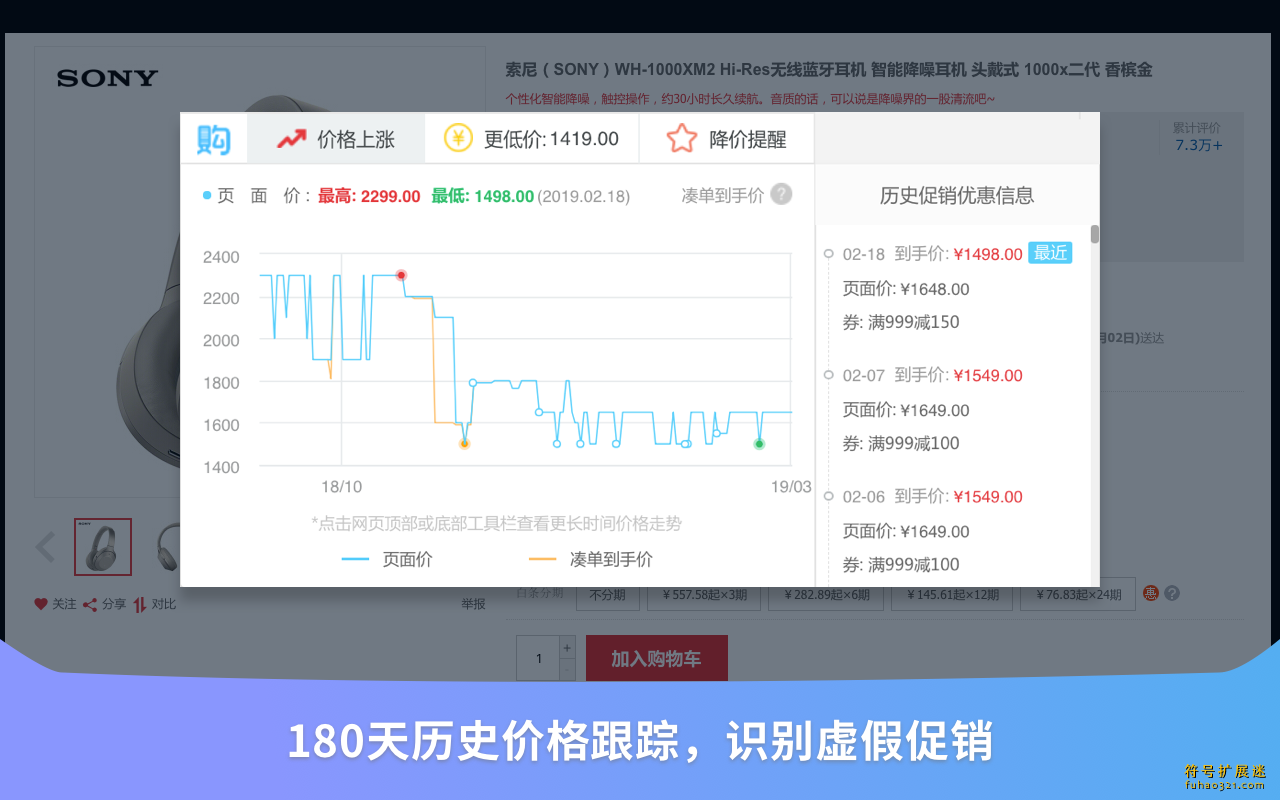
Task: Click the 关注 heart icon
Action: [41, 604]
